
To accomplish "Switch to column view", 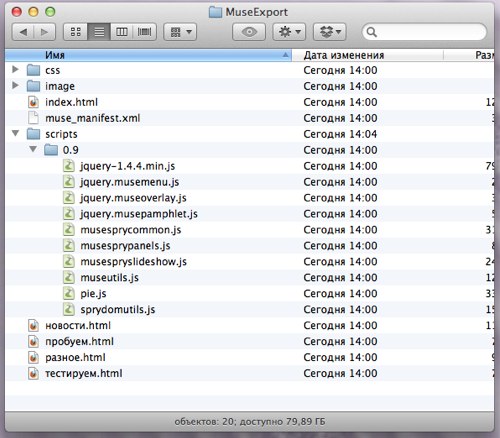I will pos(122,32).
